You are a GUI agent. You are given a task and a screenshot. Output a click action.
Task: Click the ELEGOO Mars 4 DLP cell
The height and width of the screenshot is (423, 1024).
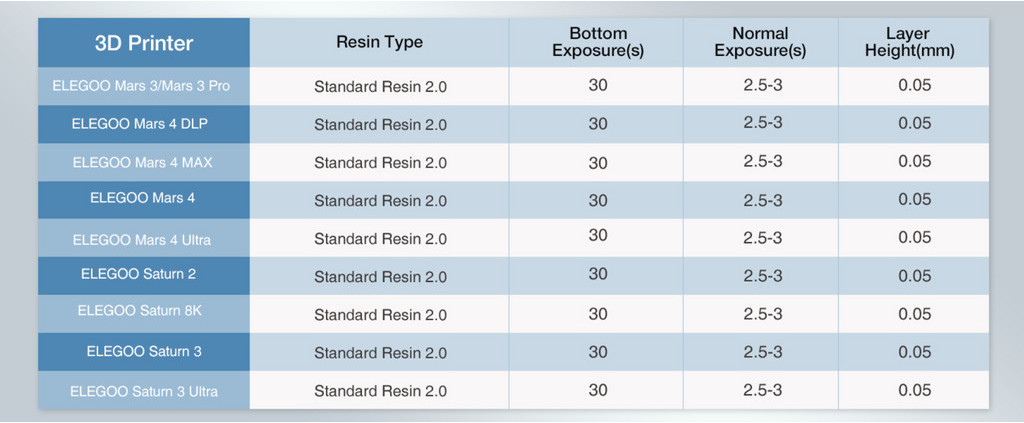tap(144, 124)
